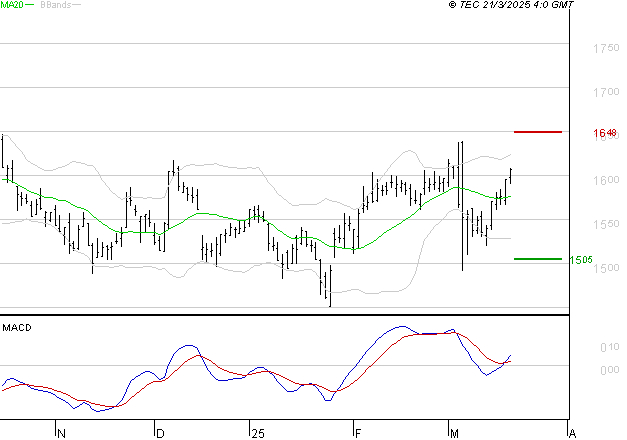Click the 1550 price axis label
627x440 pixels.
pyautogui.click(x=606, y=224)
